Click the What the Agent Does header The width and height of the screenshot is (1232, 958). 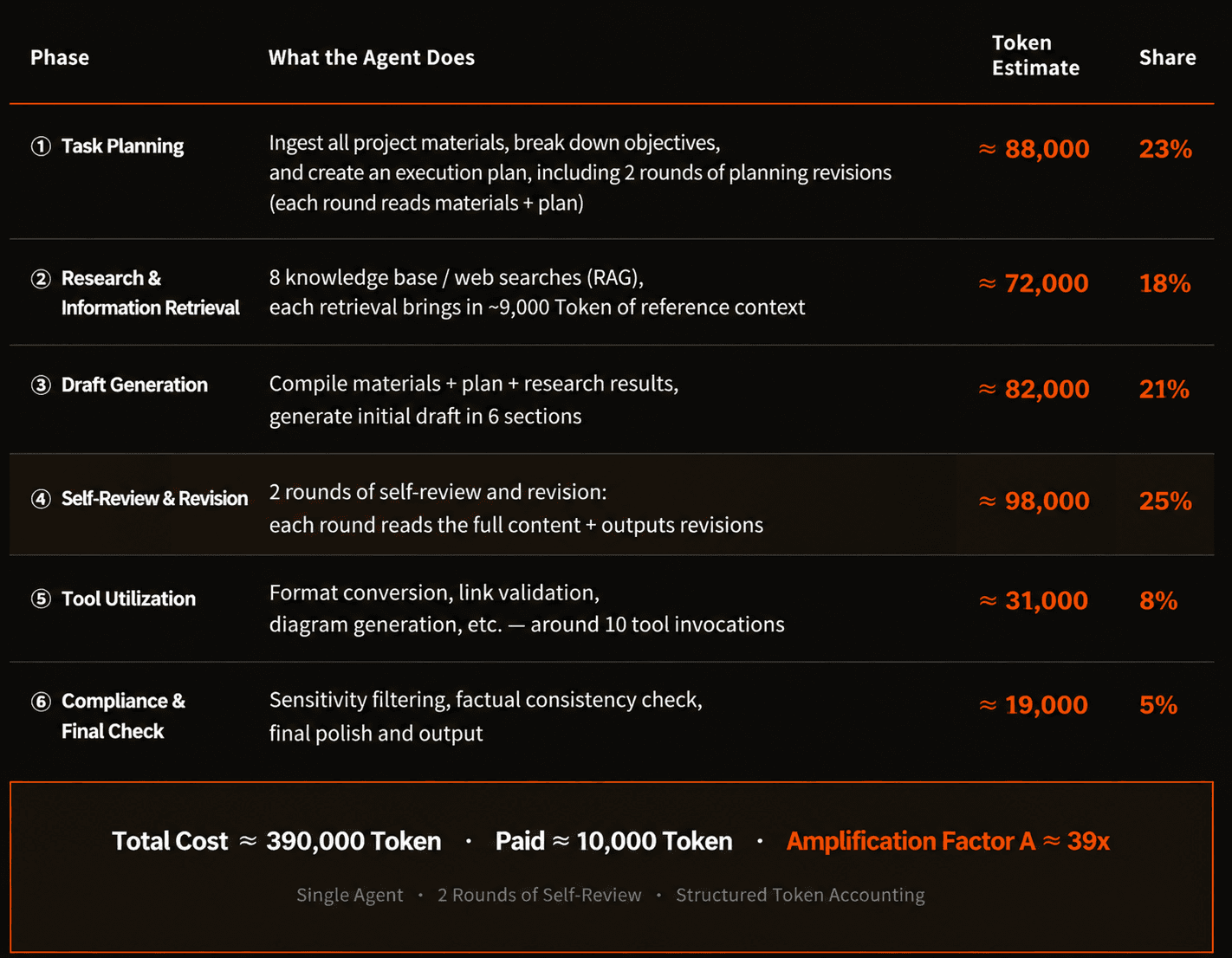372,57
